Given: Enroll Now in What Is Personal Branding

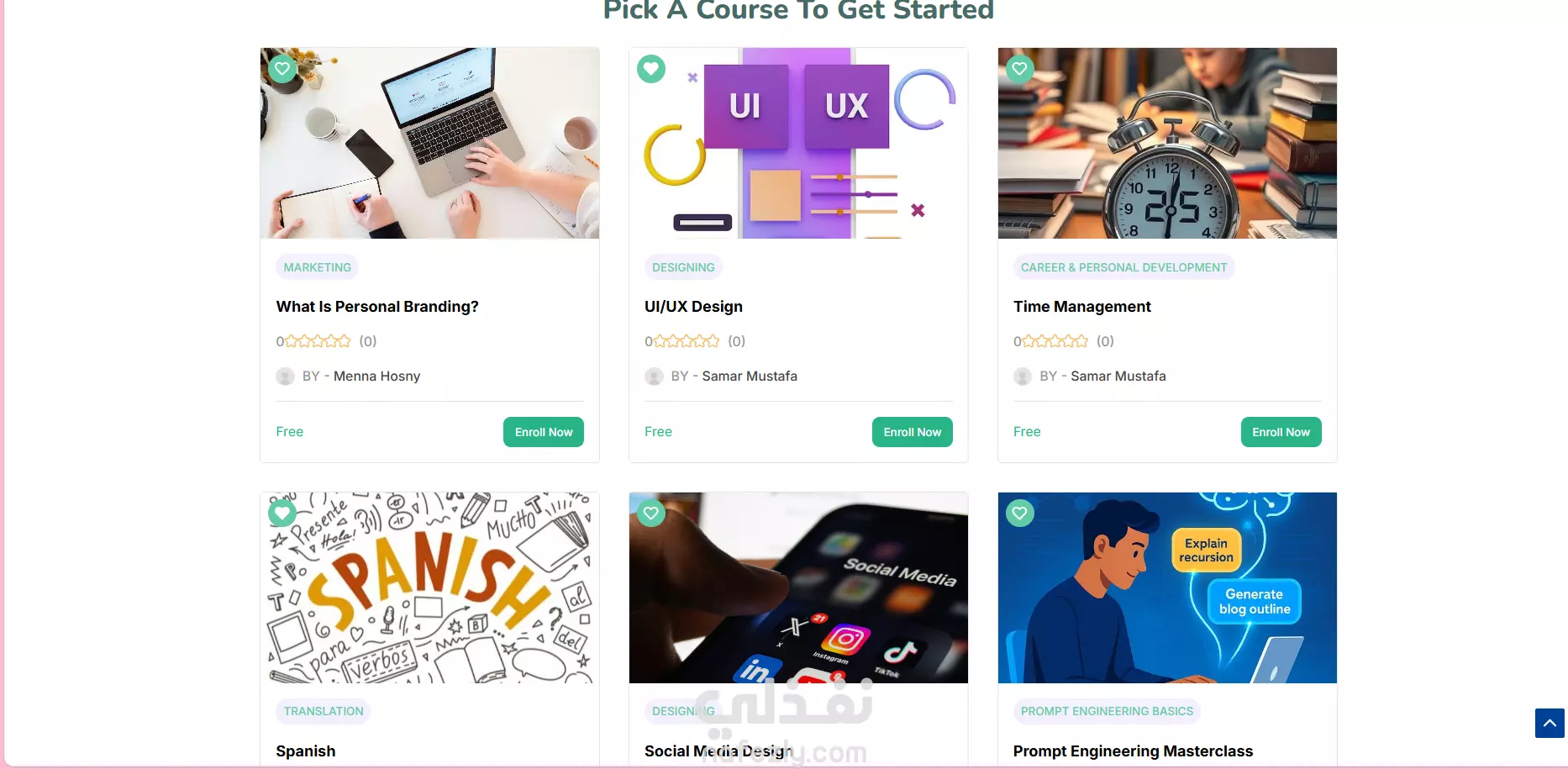Looking at the screenshot, I should (x=544, y=432).
